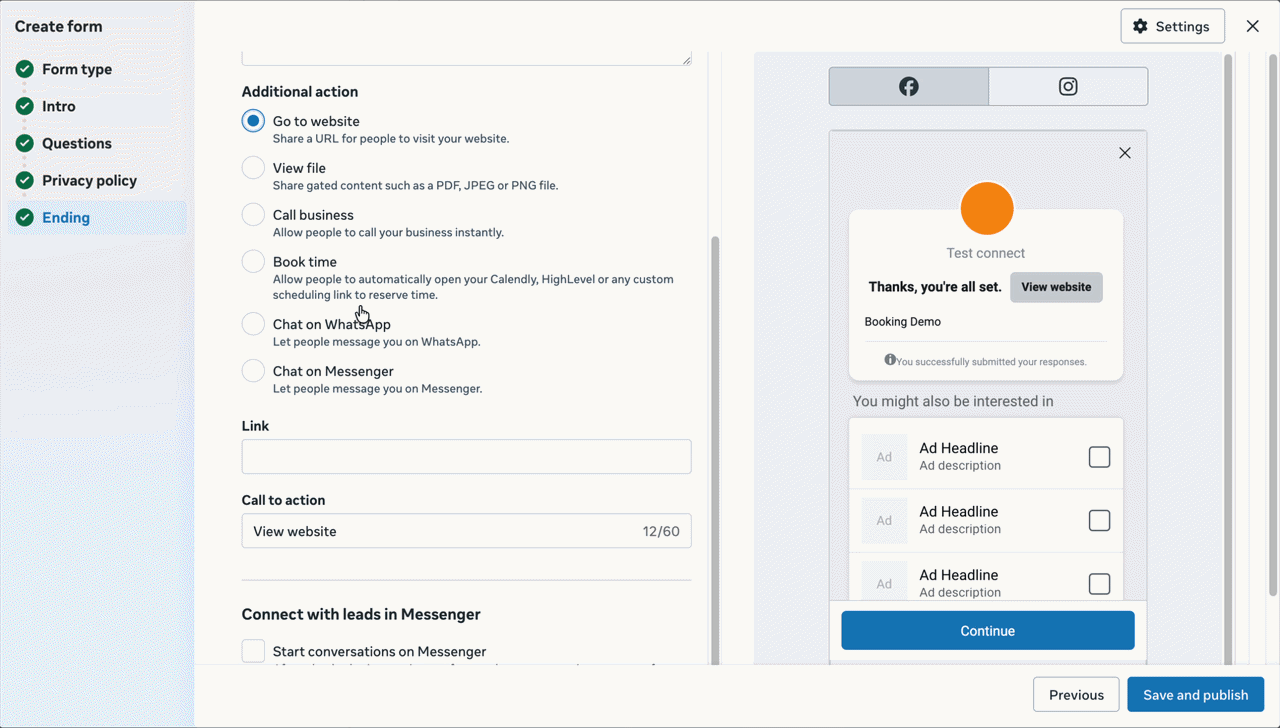This screenshot has height=728, width=1280.
Task: Select Chat on Messenger option
Action: click(253, 371)
